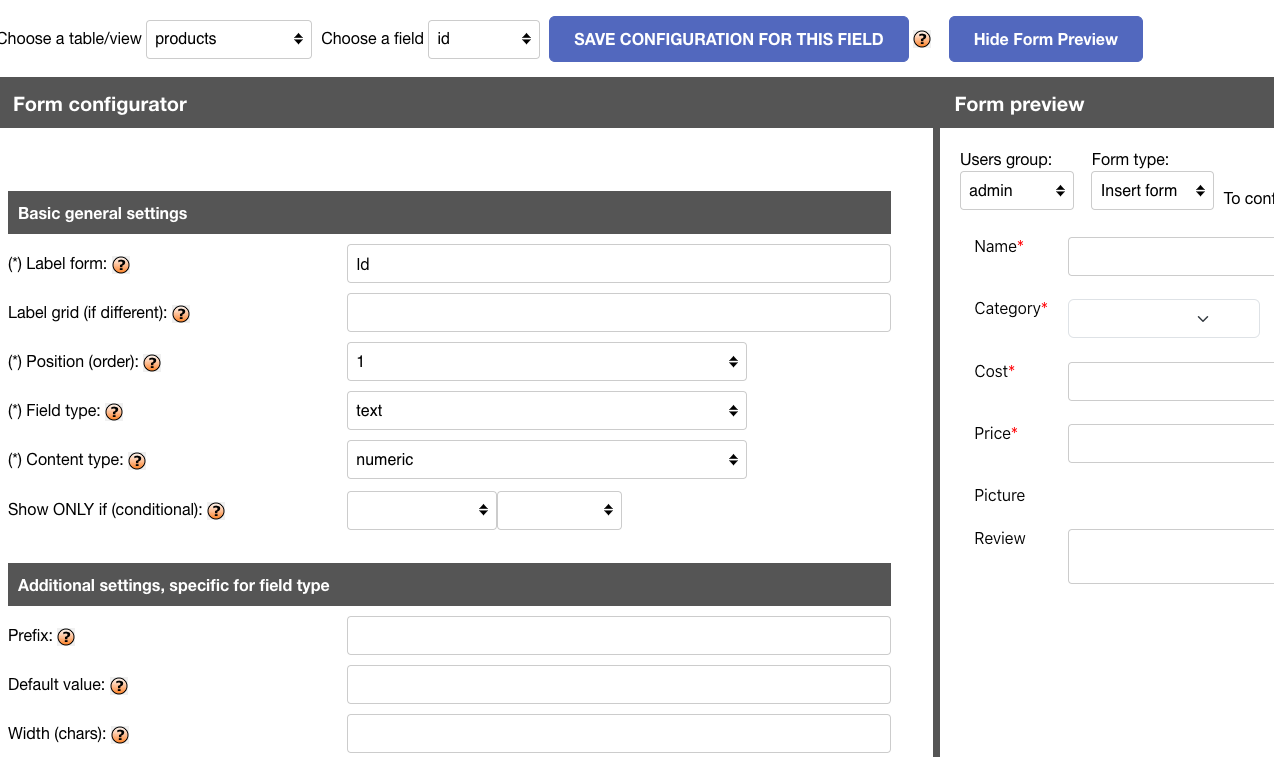Viewport: 1274px width, 757px height.
Task: Open the Category select in form preview
Action: pos(1164,318)
